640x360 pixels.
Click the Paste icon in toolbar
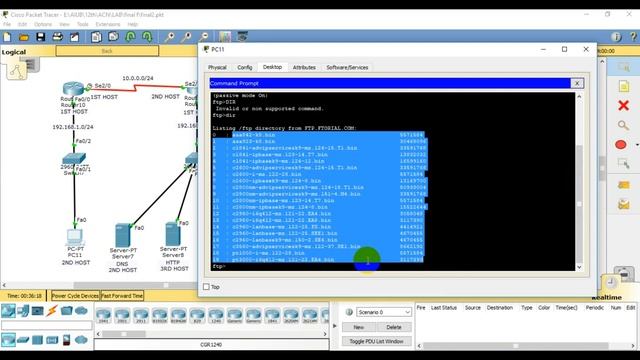tap(113, 37)
